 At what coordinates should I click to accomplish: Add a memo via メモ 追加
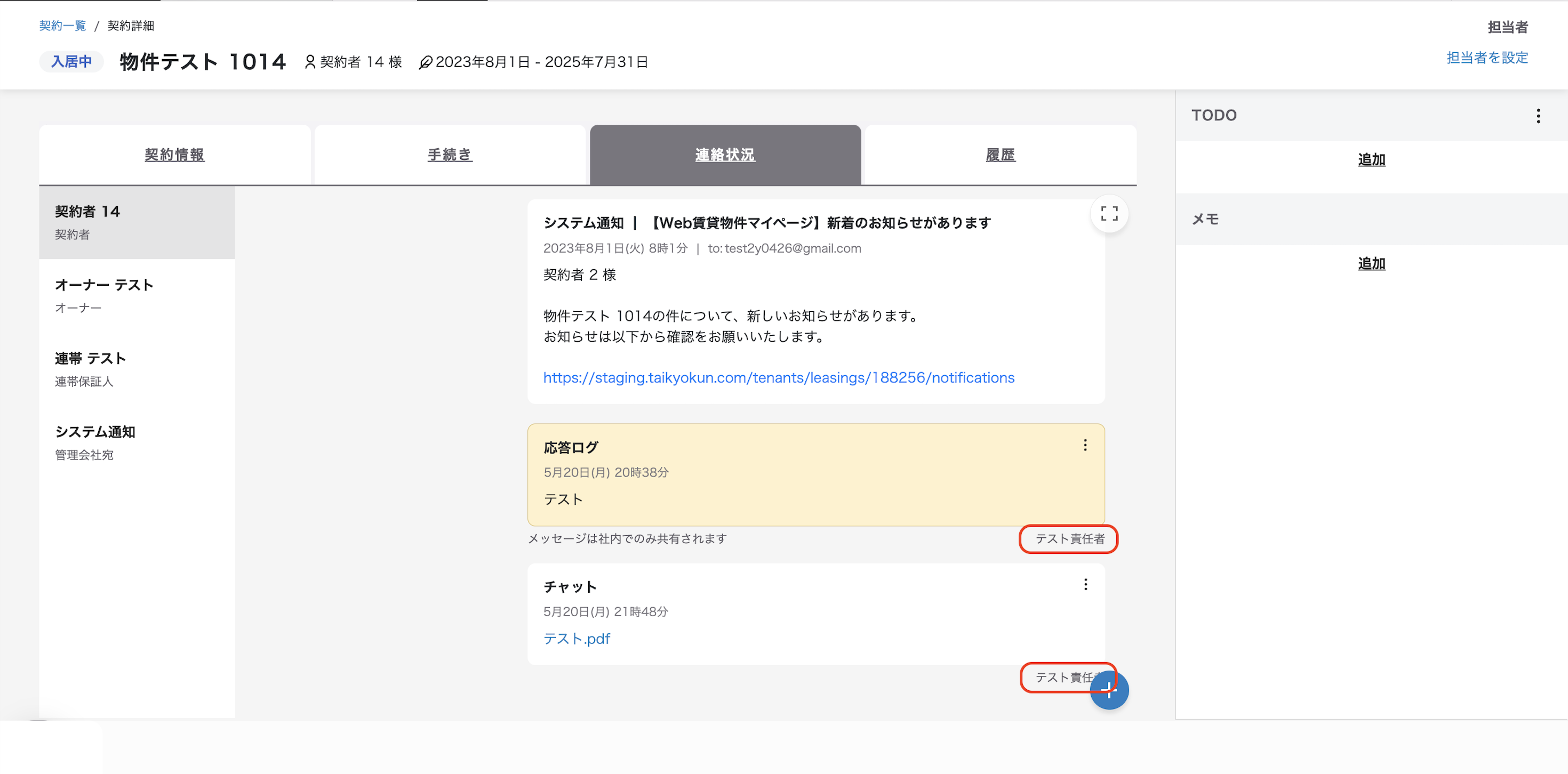1371,263
